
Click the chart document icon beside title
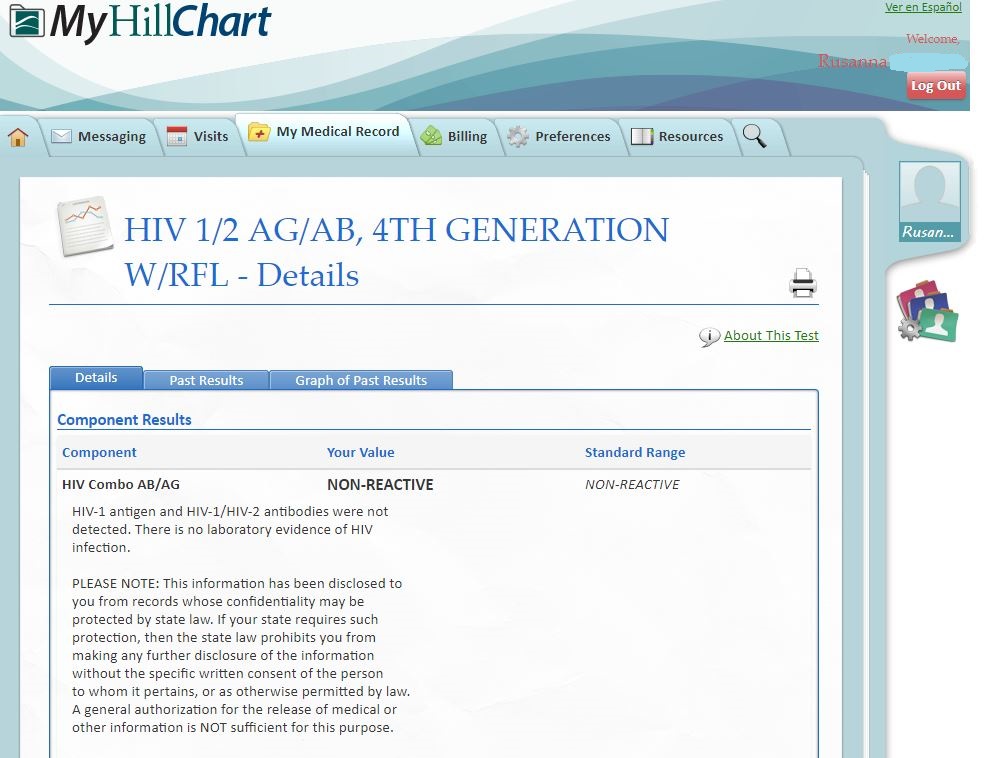click(x=84, y=224)
